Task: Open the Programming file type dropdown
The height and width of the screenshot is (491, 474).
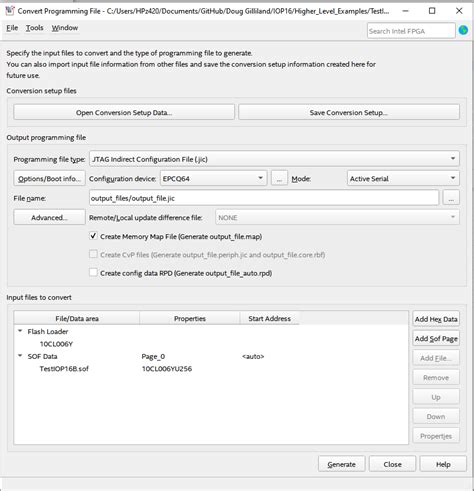Action: (x=274, y=159)
